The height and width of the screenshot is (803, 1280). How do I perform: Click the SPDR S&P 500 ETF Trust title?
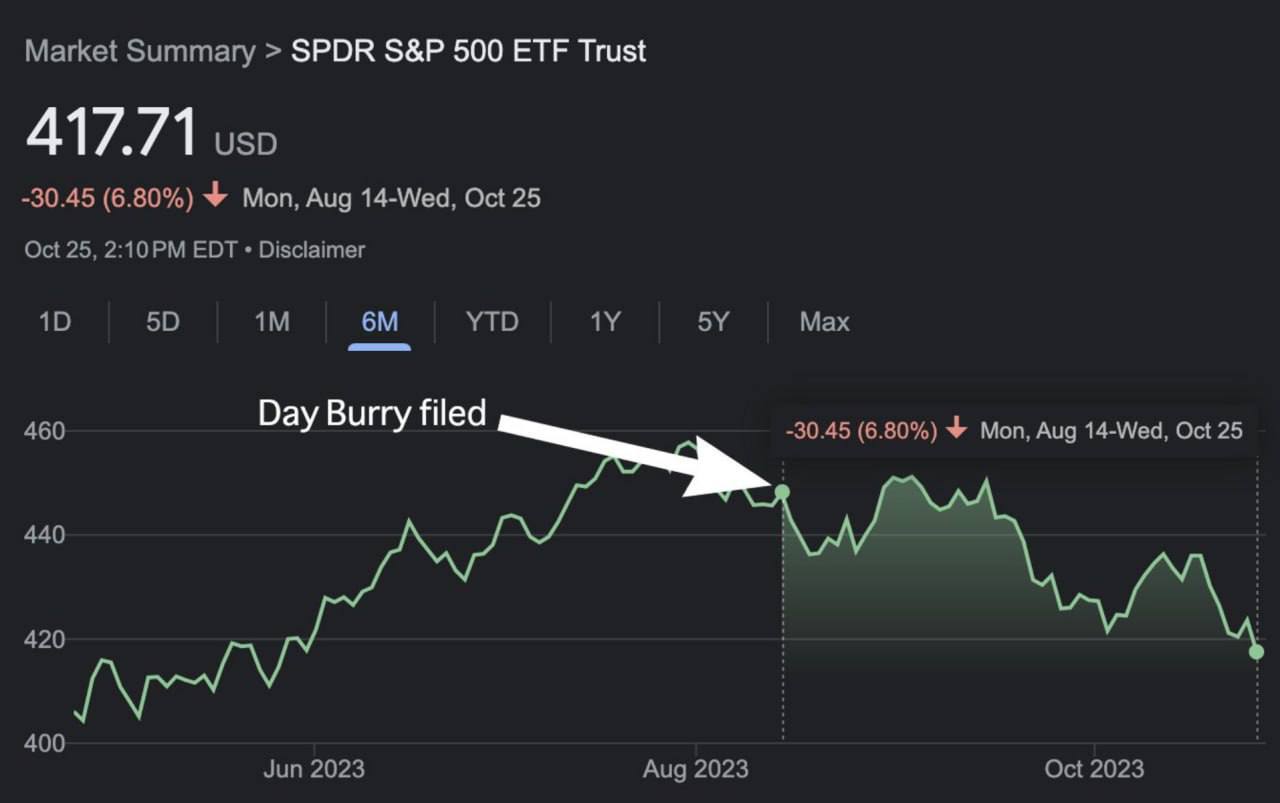(468, 51)
